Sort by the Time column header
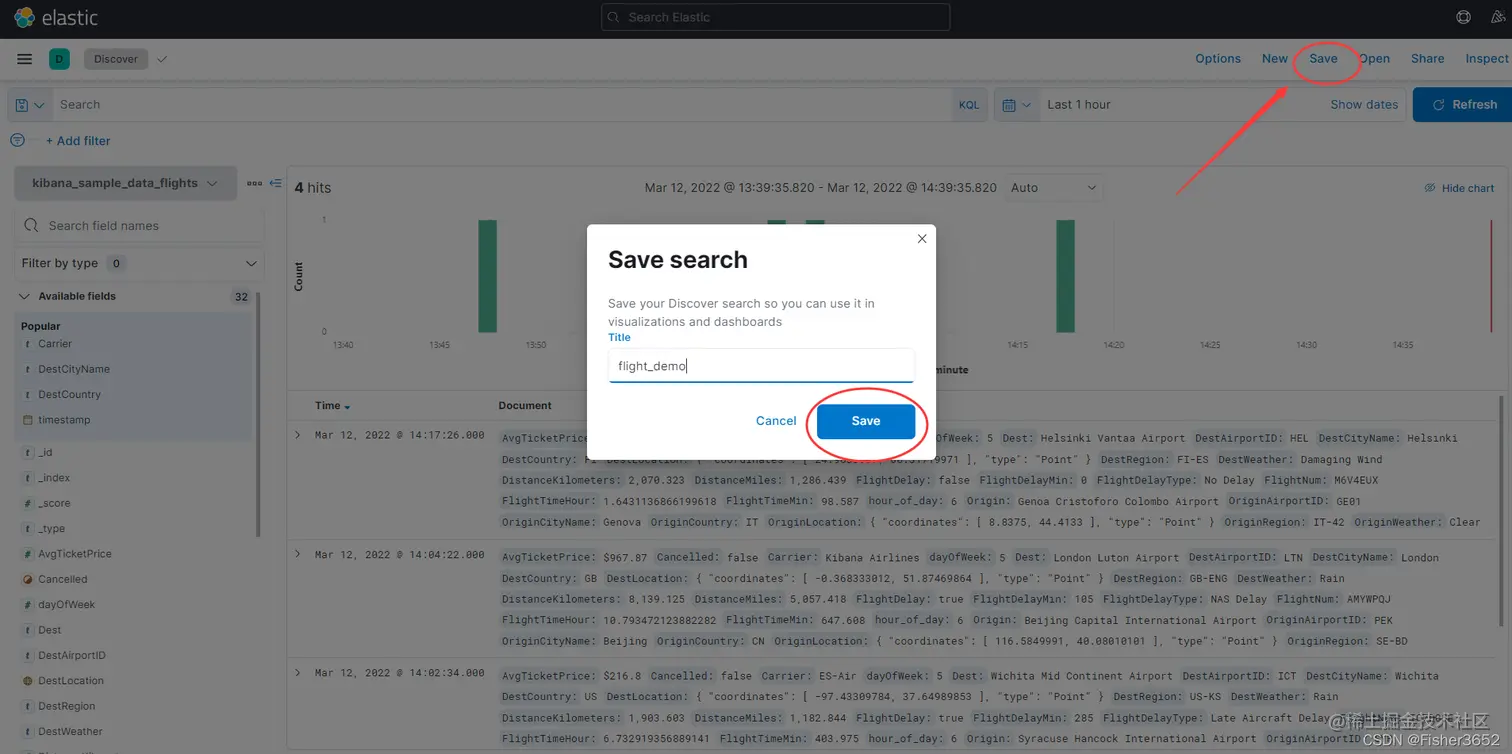The image size is (1512, 754). point(333,406)
